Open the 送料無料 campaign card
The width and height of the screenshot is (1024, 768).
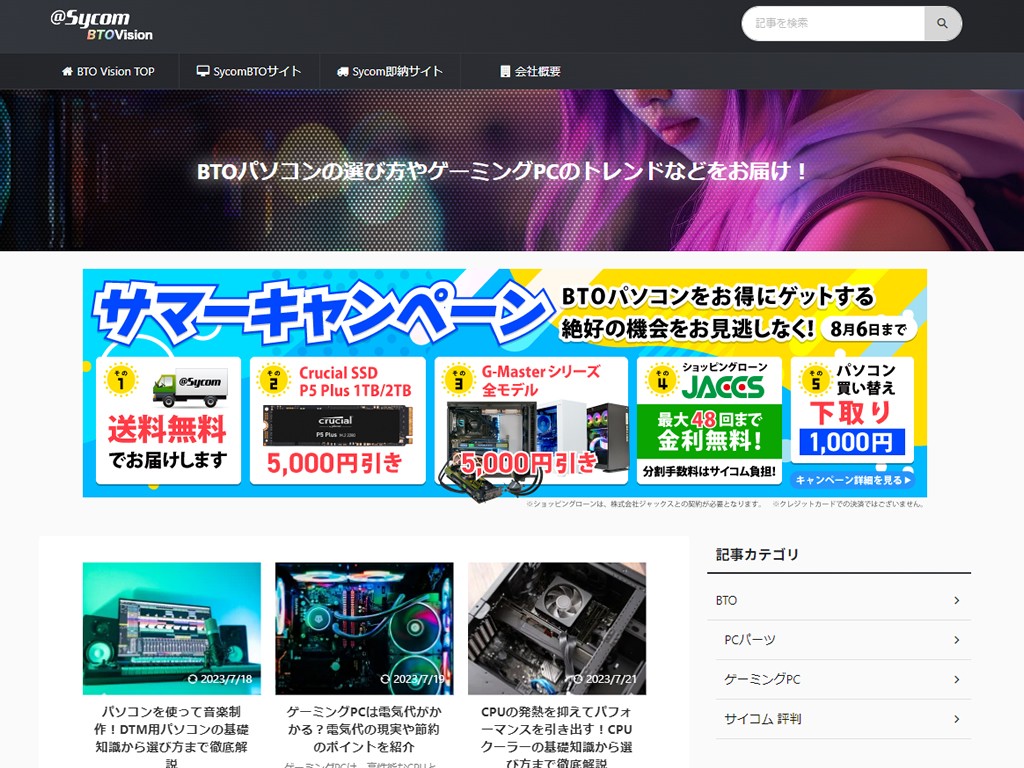click(168, 420)
